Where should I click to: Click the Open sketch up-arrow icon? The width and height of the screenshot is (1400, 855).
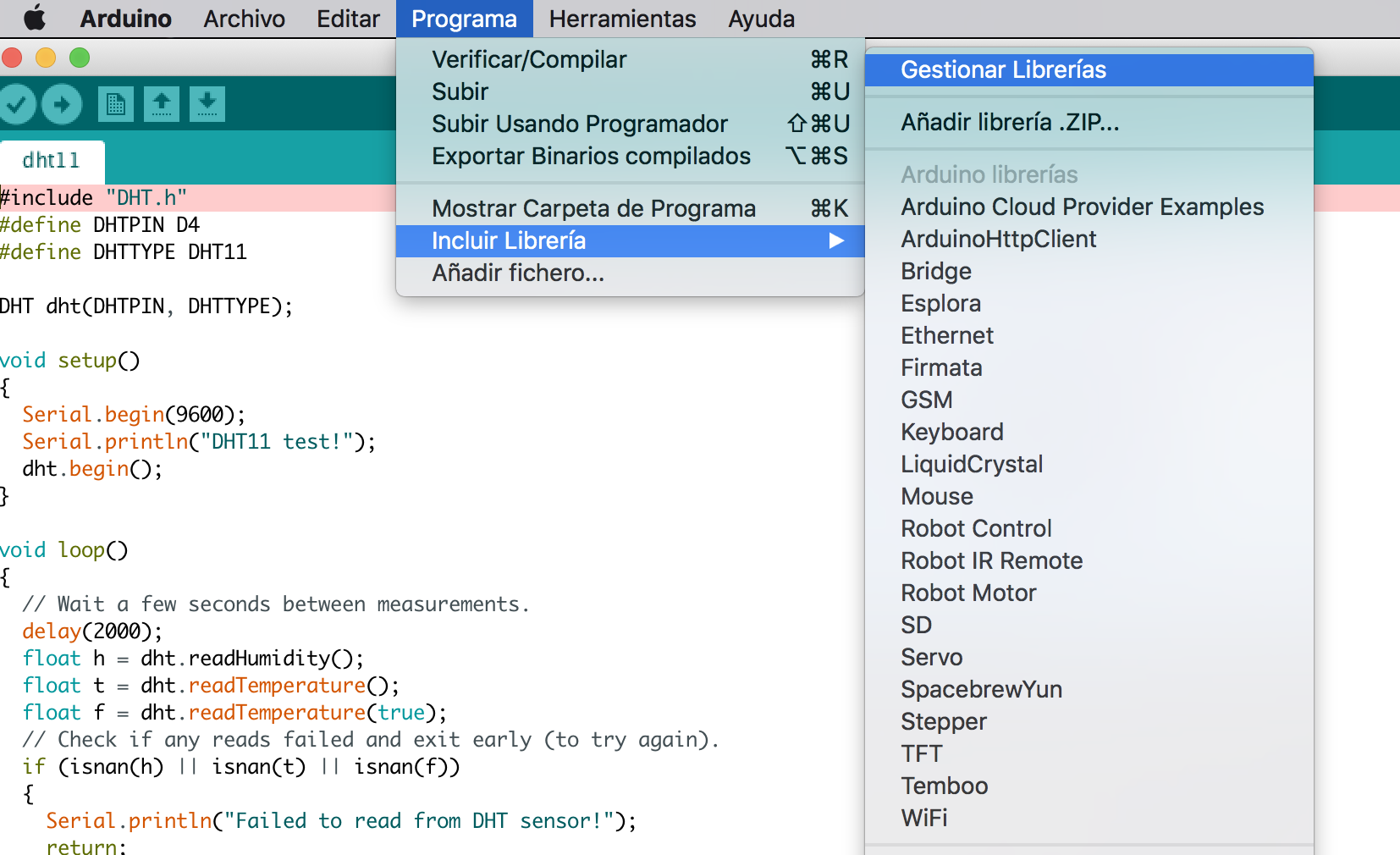[162, 105]
